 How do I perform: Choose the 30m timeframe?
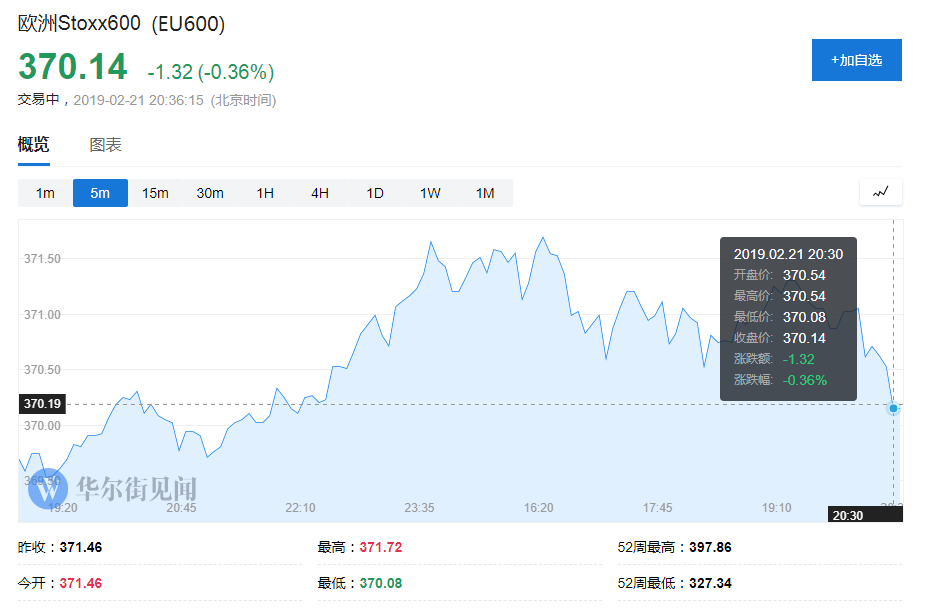[x=210, y=193]
